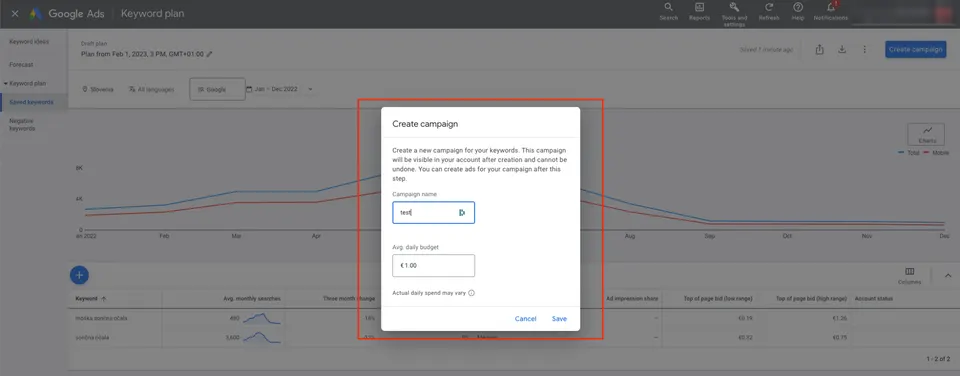Screen dimensions: 960x376
Task: Close the Keyword plan with the X icon
Action: pos(15,13)
